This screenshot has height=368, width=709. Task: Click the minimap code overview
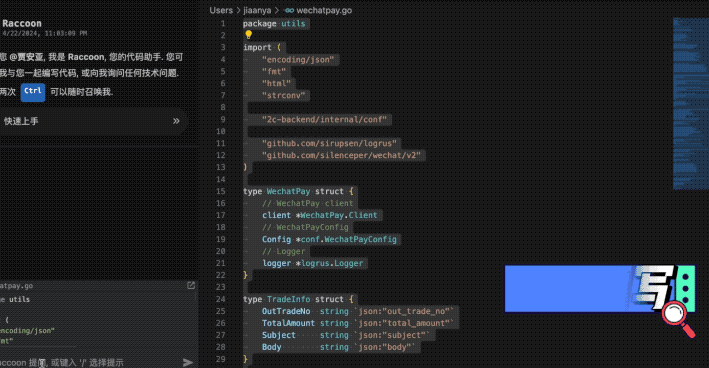[x=690, y=103]
